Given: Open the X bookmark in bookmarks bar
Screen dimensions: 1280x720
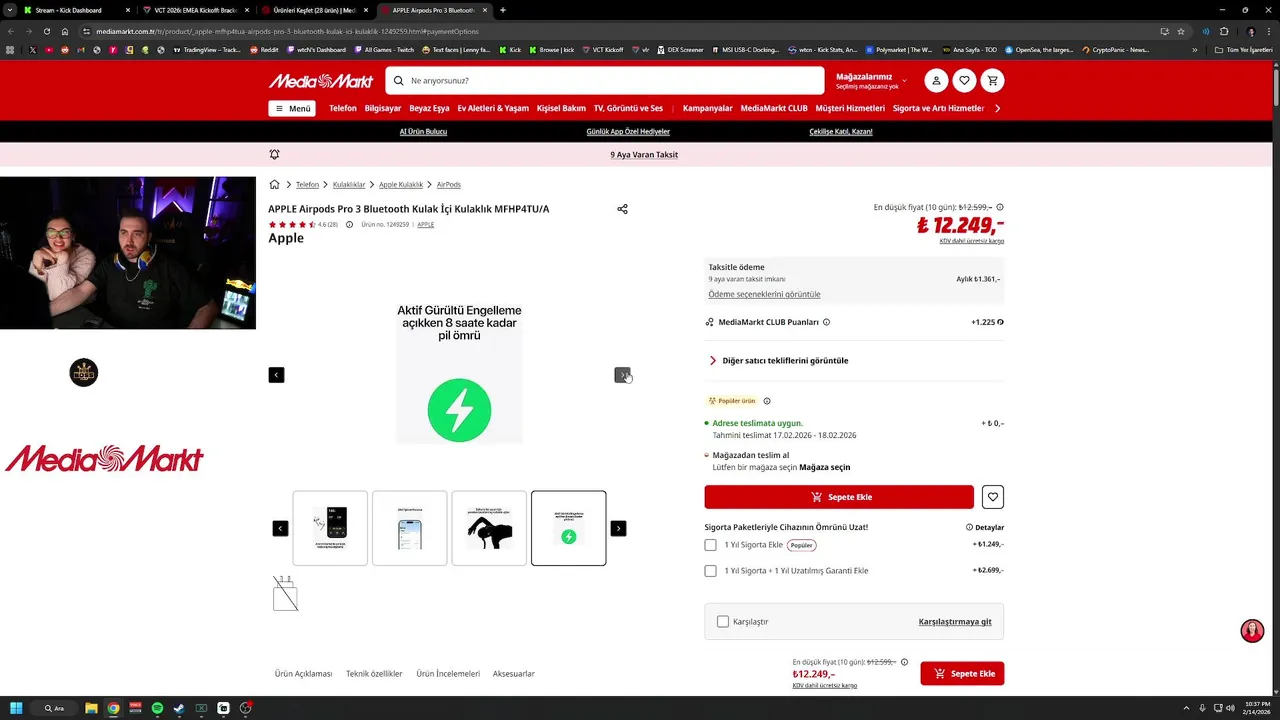Looking at the screenshot, I should tap(32, 49).
